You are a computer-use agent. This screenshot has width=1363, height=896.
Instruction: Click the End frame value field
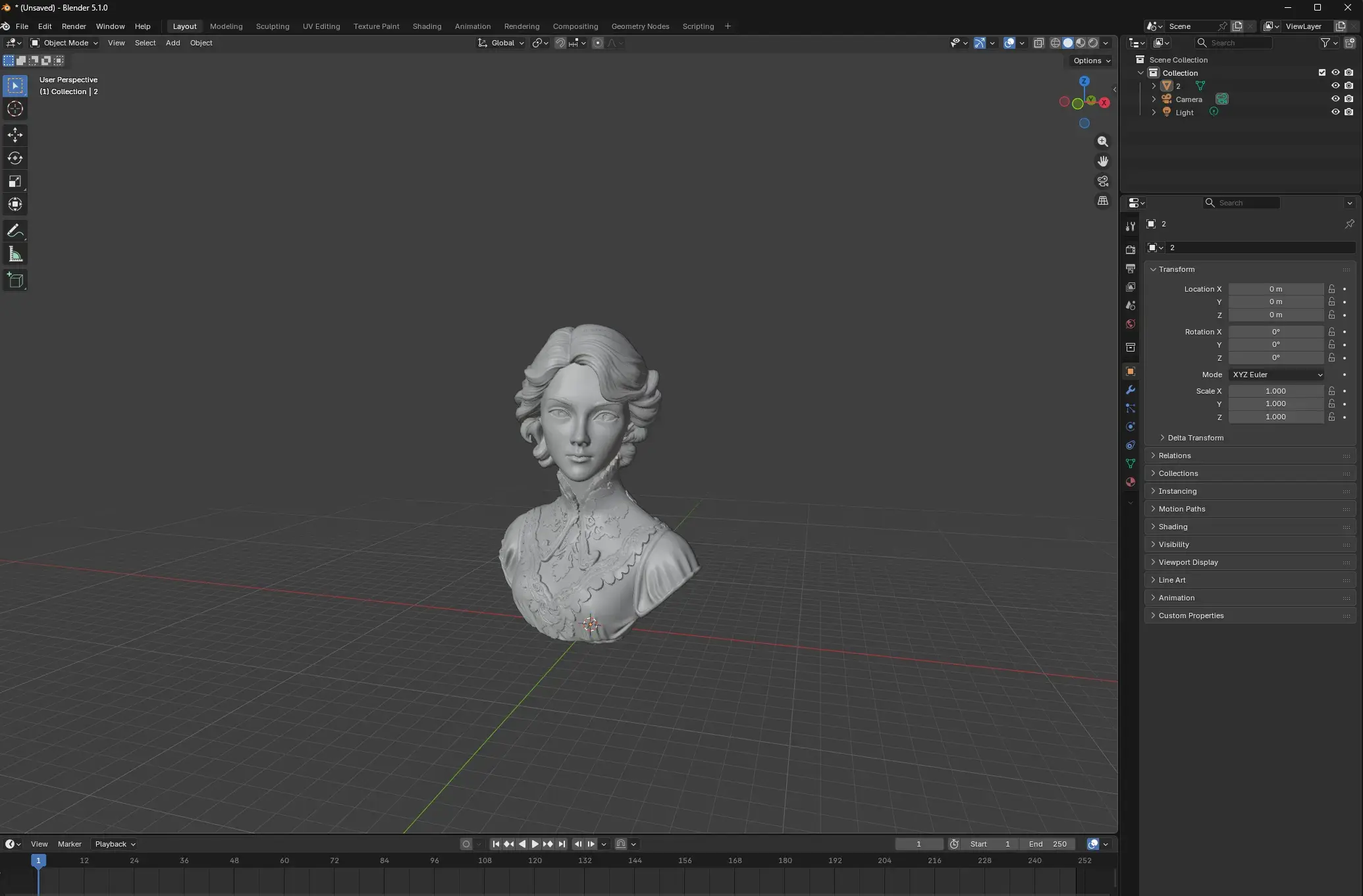[x=1048, y=844]
